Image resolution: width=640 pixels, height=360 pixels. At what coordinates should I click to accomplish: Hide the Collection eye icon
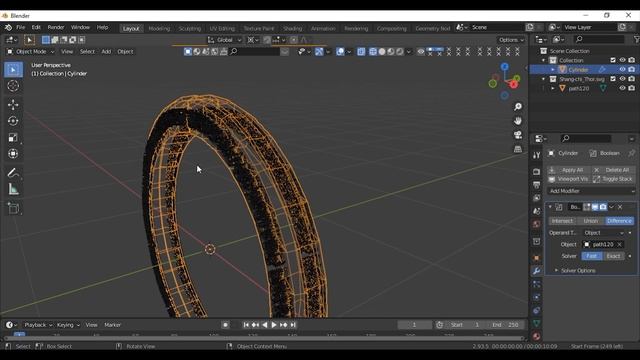(x=622, y=60)
